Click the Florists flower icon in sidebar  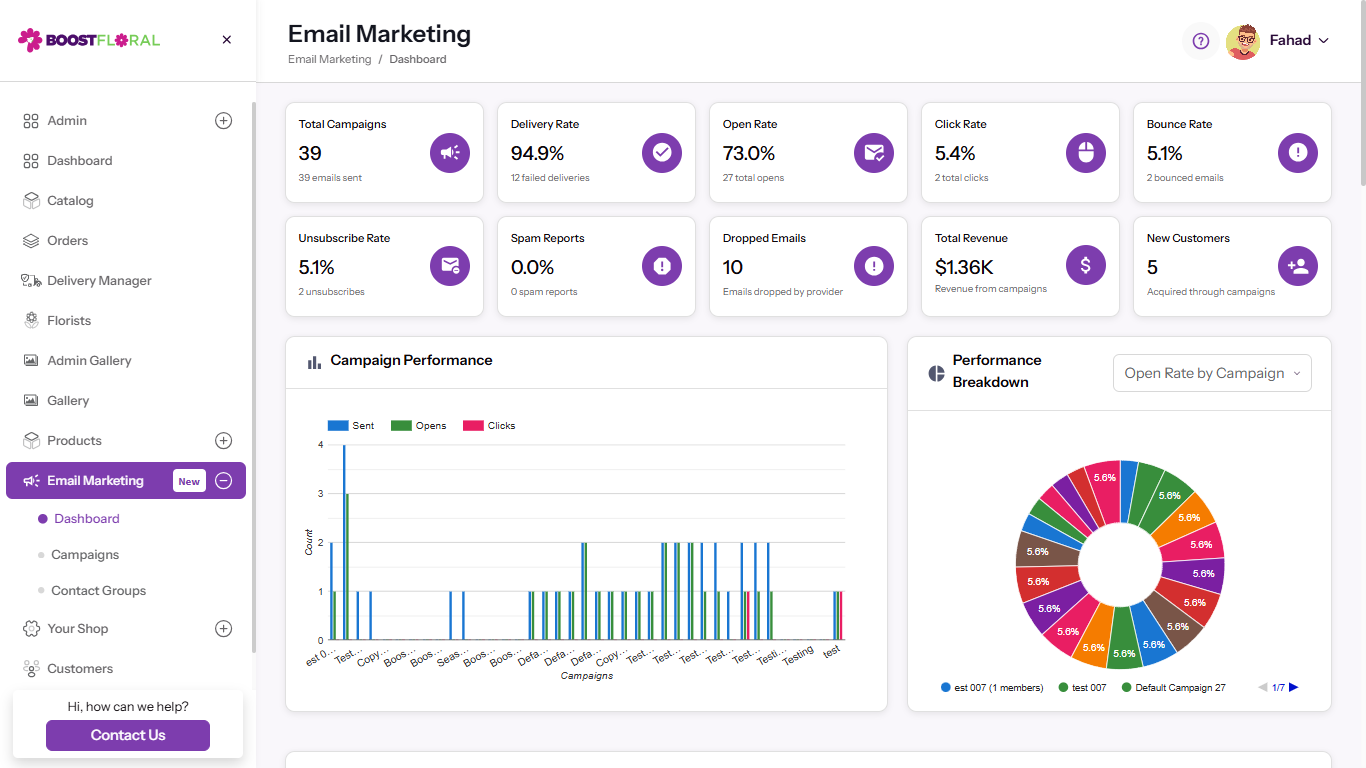pos(31,321)
